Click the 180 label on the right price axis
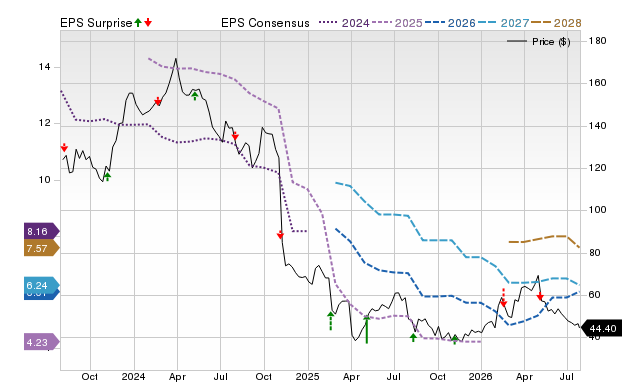Screen dimensions: 640x382 click(597, 41)
